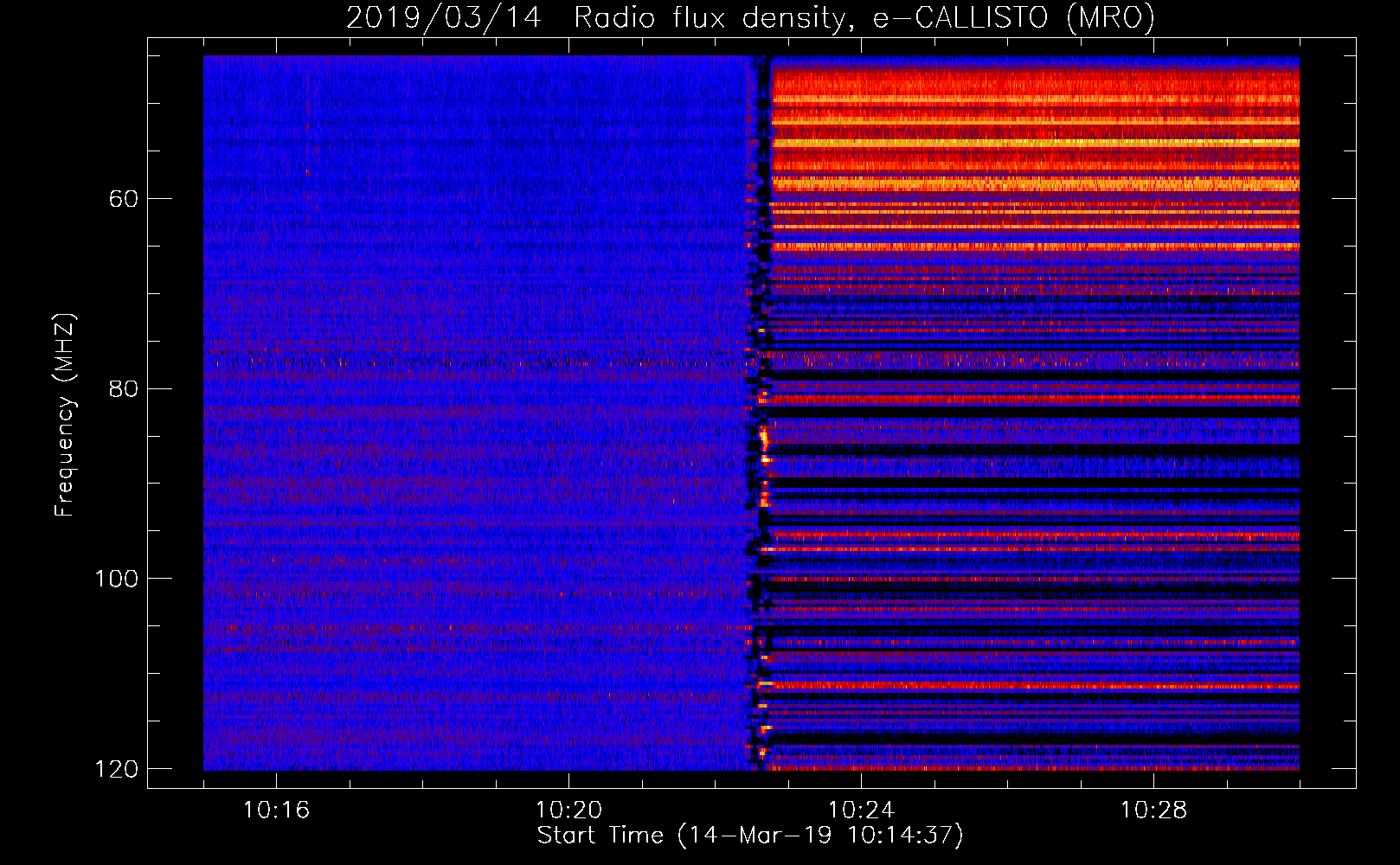The image size is (1400, 865).
Task: Select the 10:24 time tick label
Action: click(861, 811)
